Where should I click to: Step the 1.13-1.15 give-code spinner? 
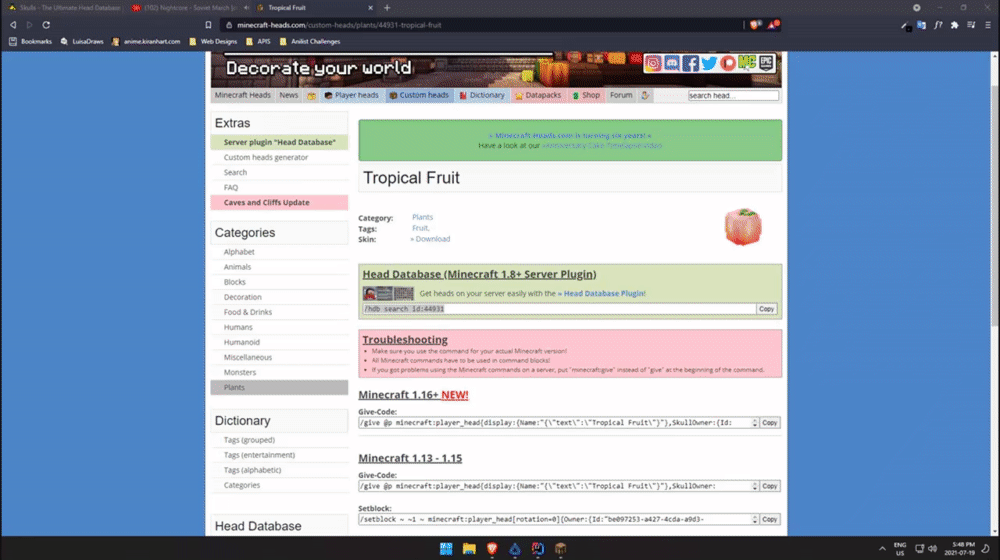coord(754,486)
